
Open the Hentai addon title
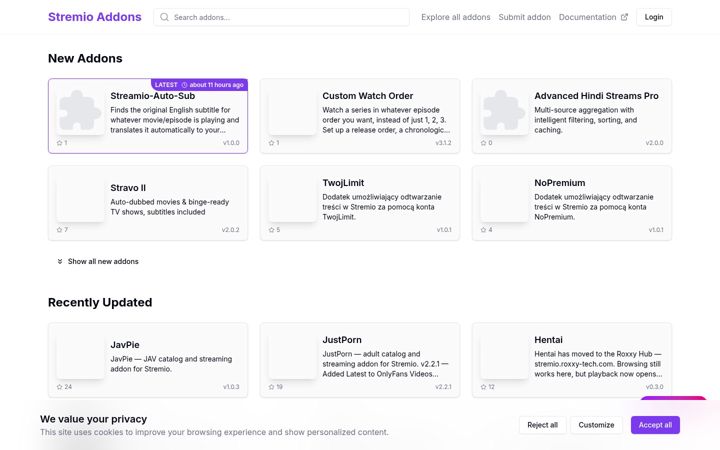[x=548, y=340]
